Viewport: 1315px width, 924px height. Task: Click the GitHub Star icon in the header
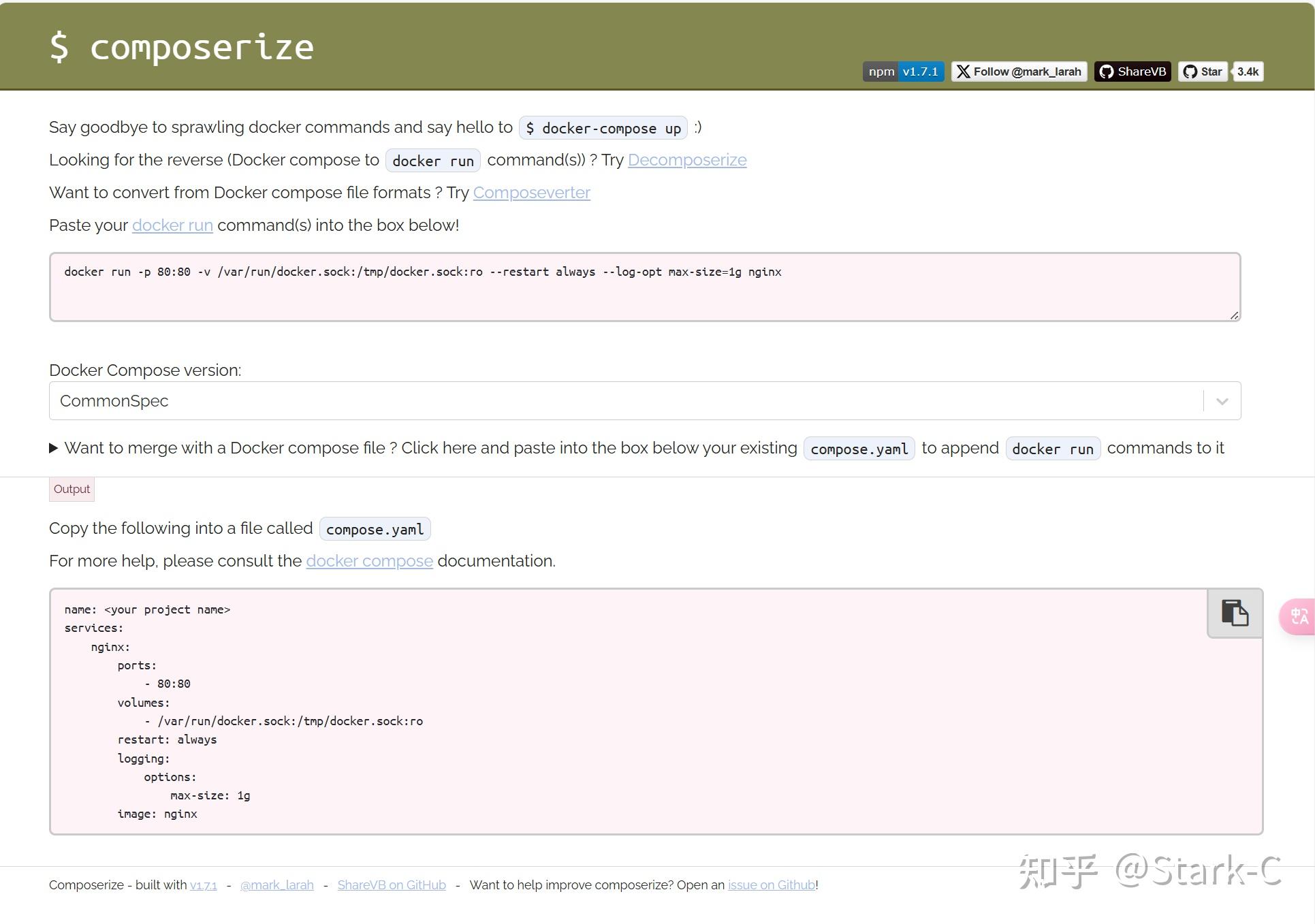click(x=1189, y=71)
